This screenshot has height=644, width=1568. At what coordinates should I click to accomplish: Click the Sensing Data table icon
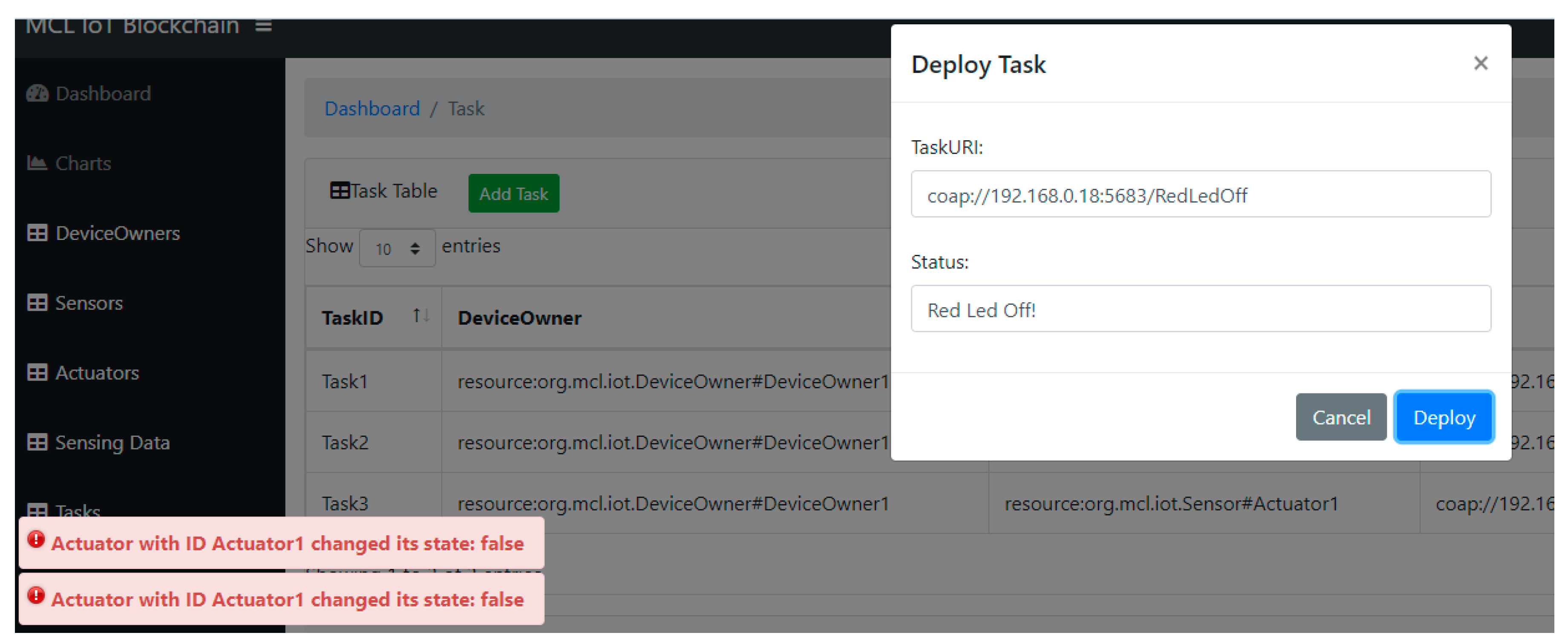coord(37,442)
